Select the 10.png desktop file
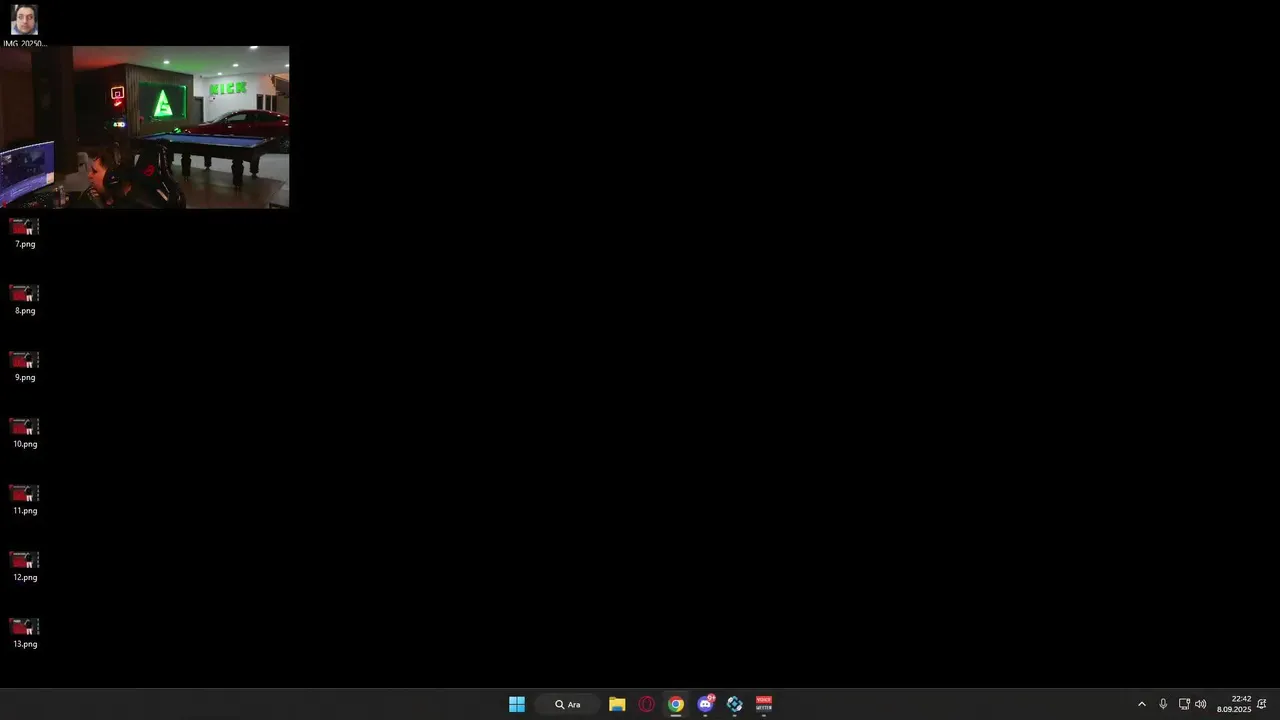 (25, 434)
